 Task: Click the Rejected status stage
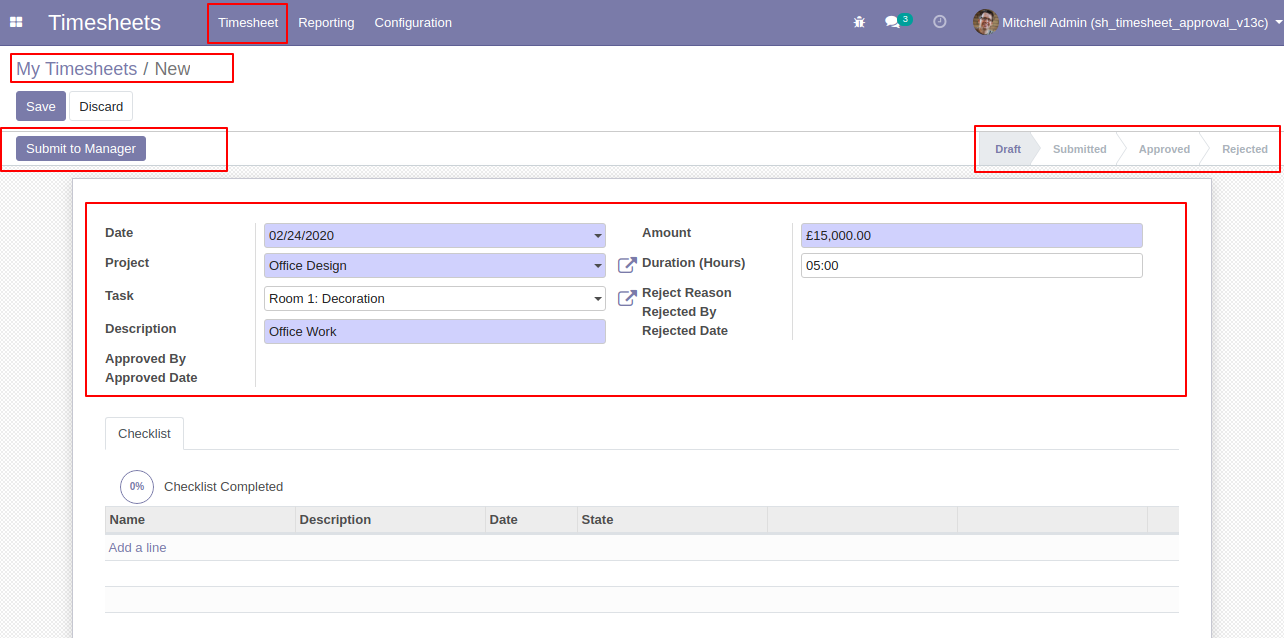coord(1245,149)
